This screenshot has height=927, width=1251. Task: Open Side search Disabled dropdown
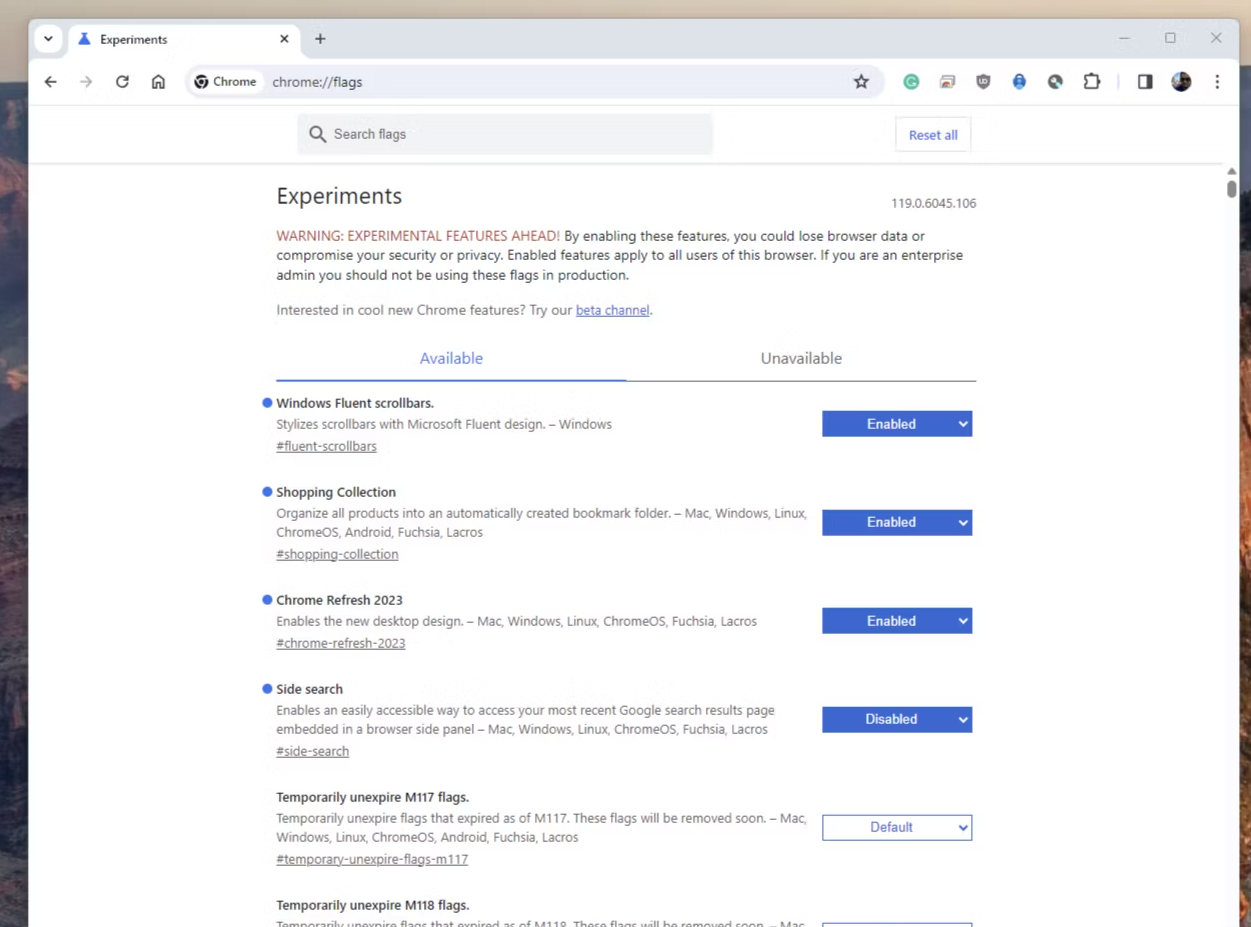tap(897, 719)
